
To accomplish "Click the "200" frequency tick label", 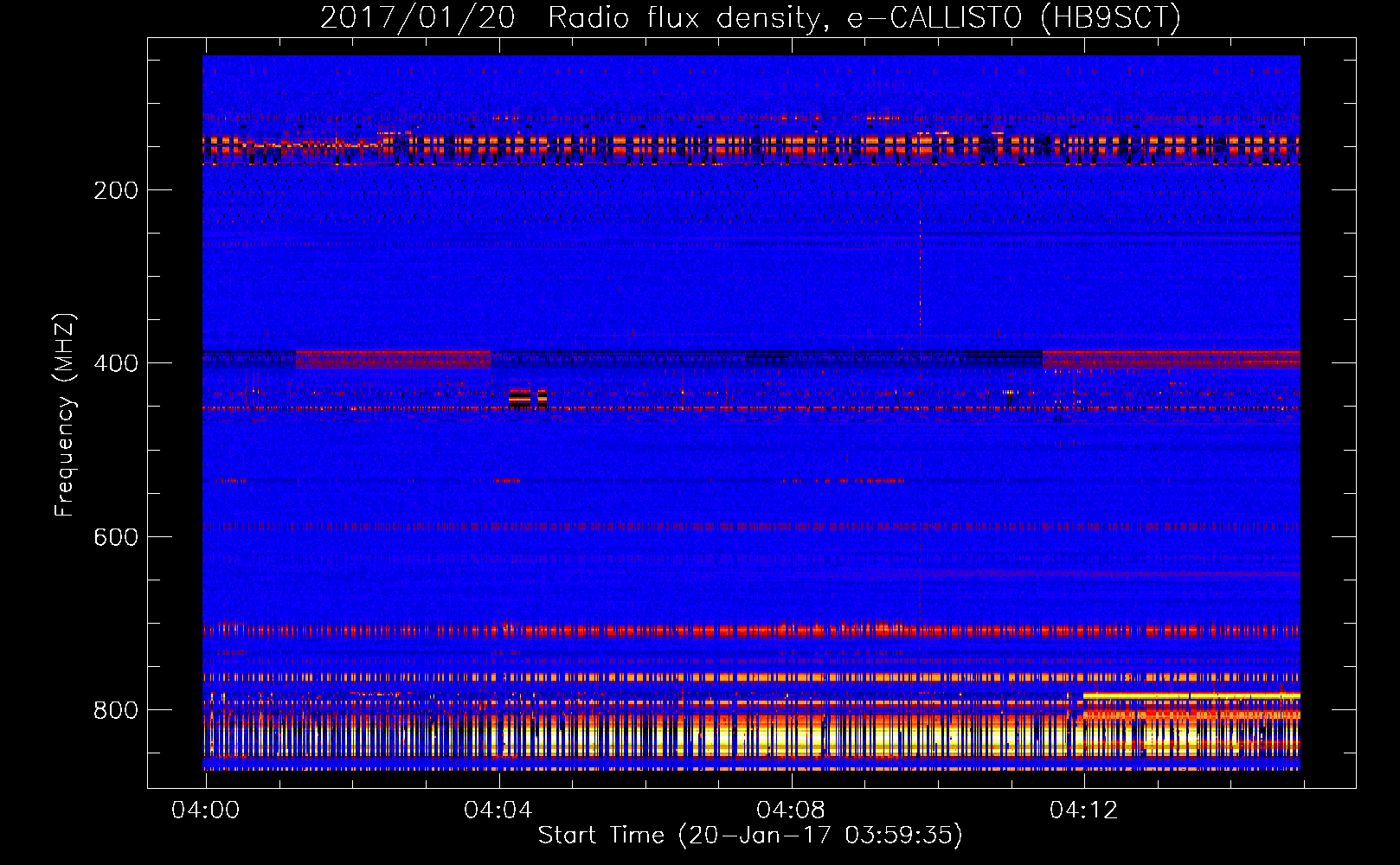I will [116, 190].
